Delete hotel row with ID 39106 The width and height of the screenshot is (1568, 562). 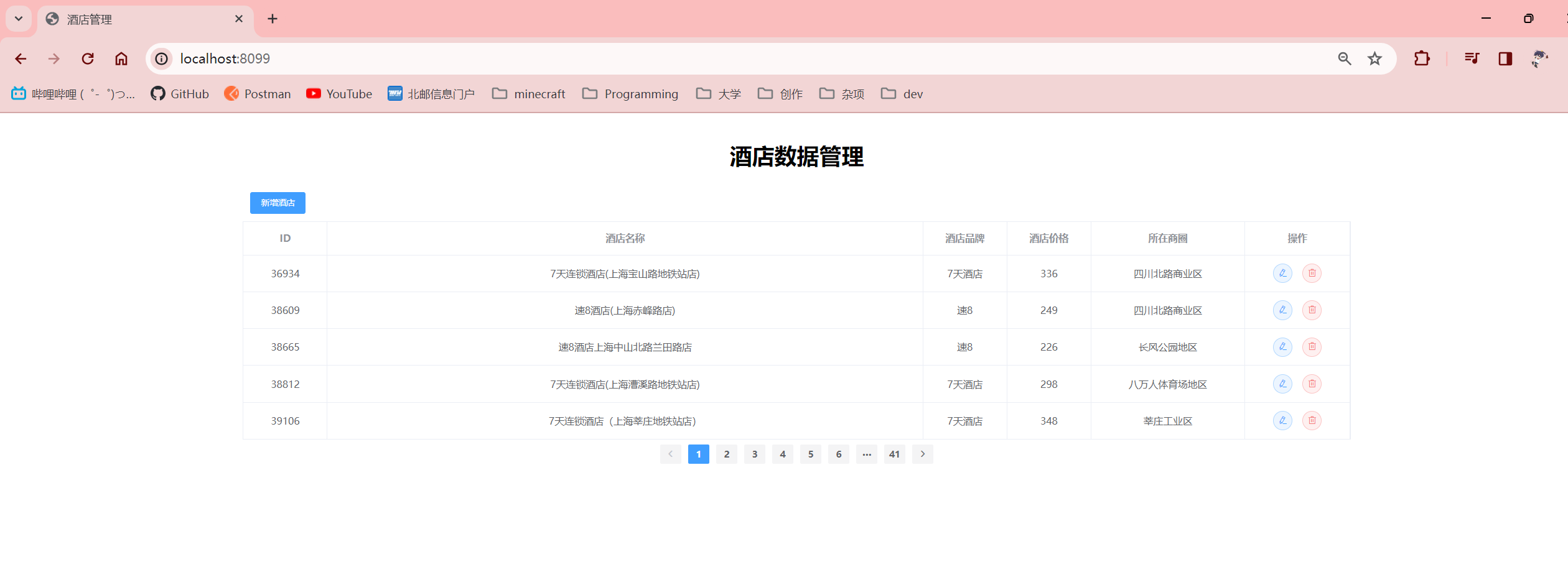(1312, 421)
